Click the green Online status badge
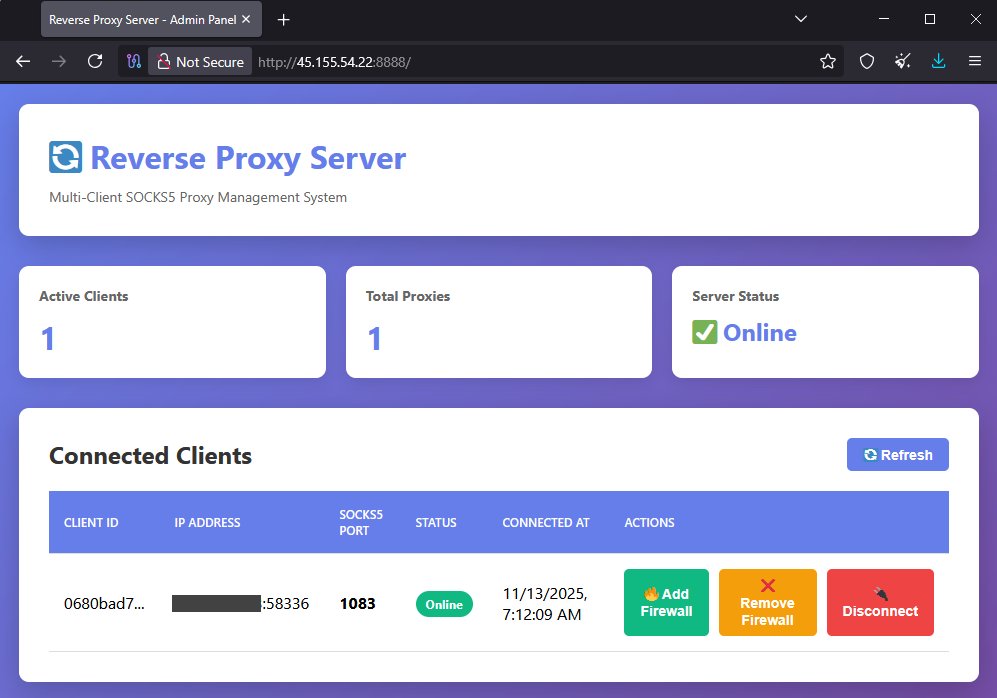 click(444, 604)
